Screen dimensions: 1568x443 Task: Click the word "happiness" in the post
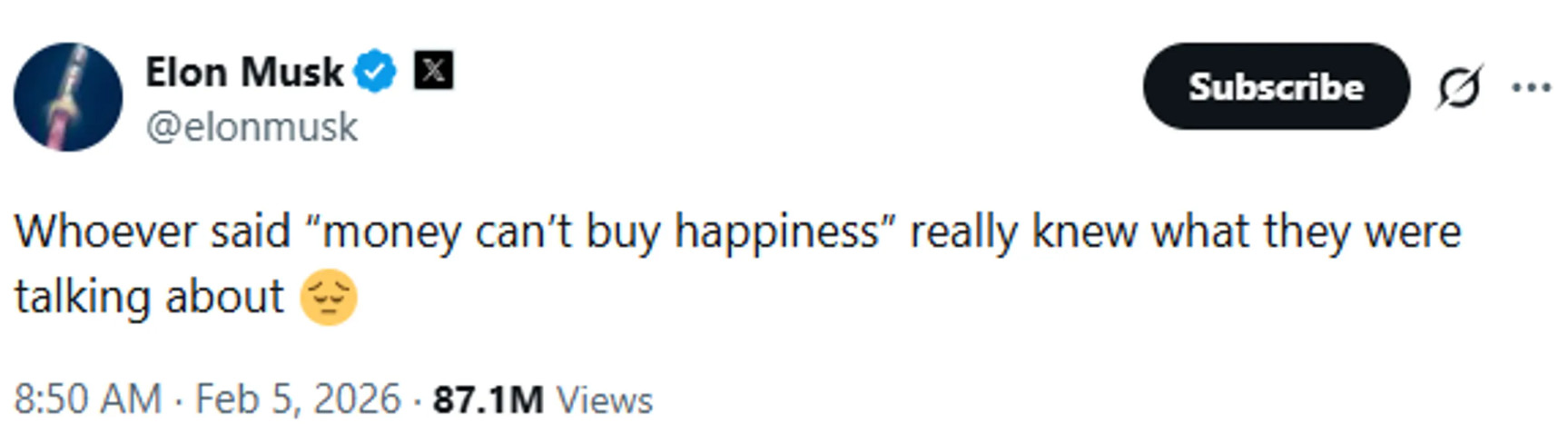[776, 231]
